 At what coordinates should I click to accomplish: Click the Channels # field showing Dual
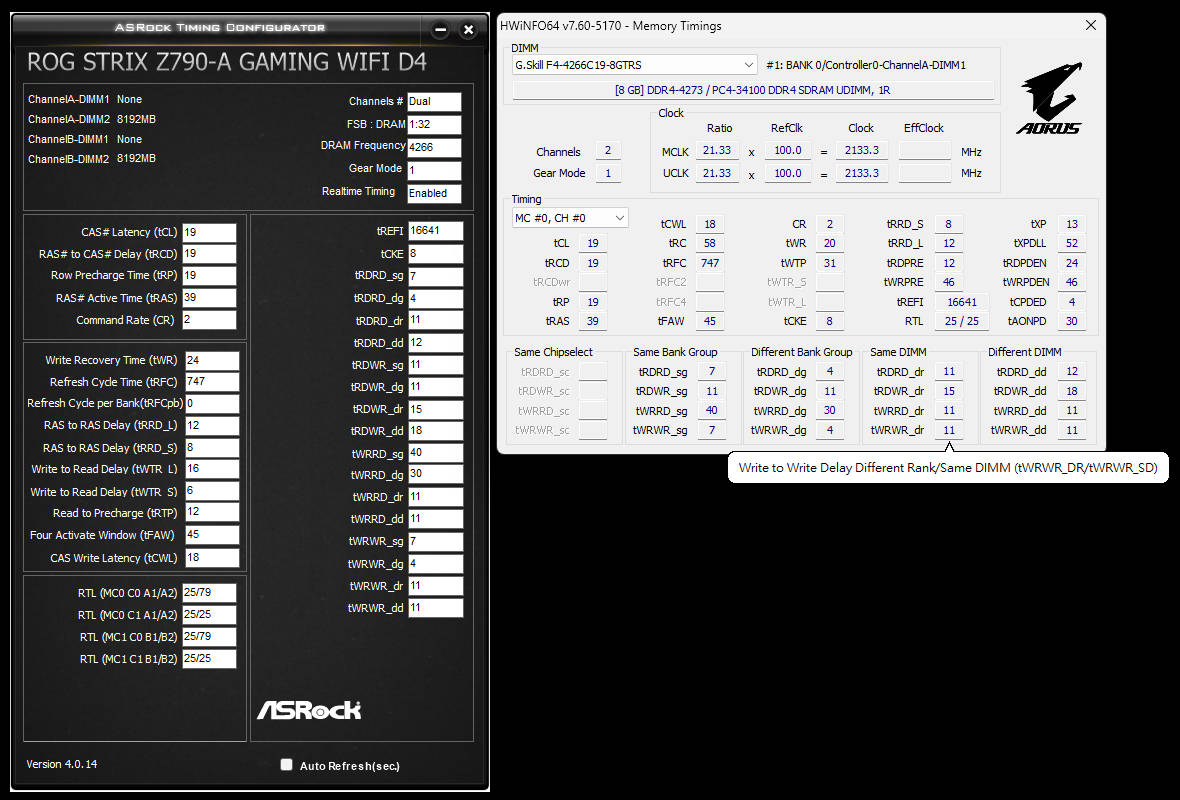434,102
